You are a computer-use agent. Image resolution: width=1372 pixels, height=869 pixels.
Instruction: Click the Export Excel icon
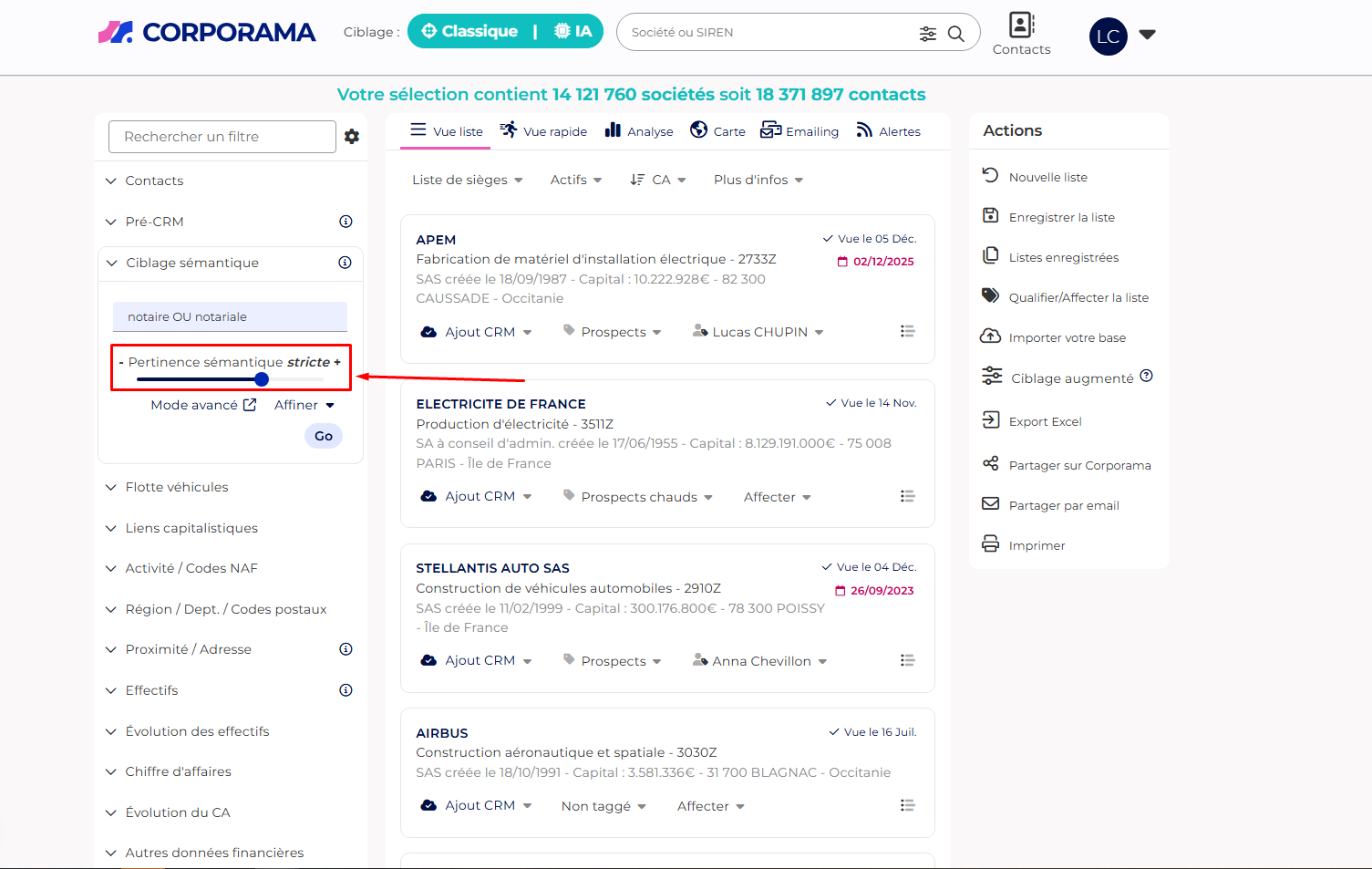(x=991, y=419)
